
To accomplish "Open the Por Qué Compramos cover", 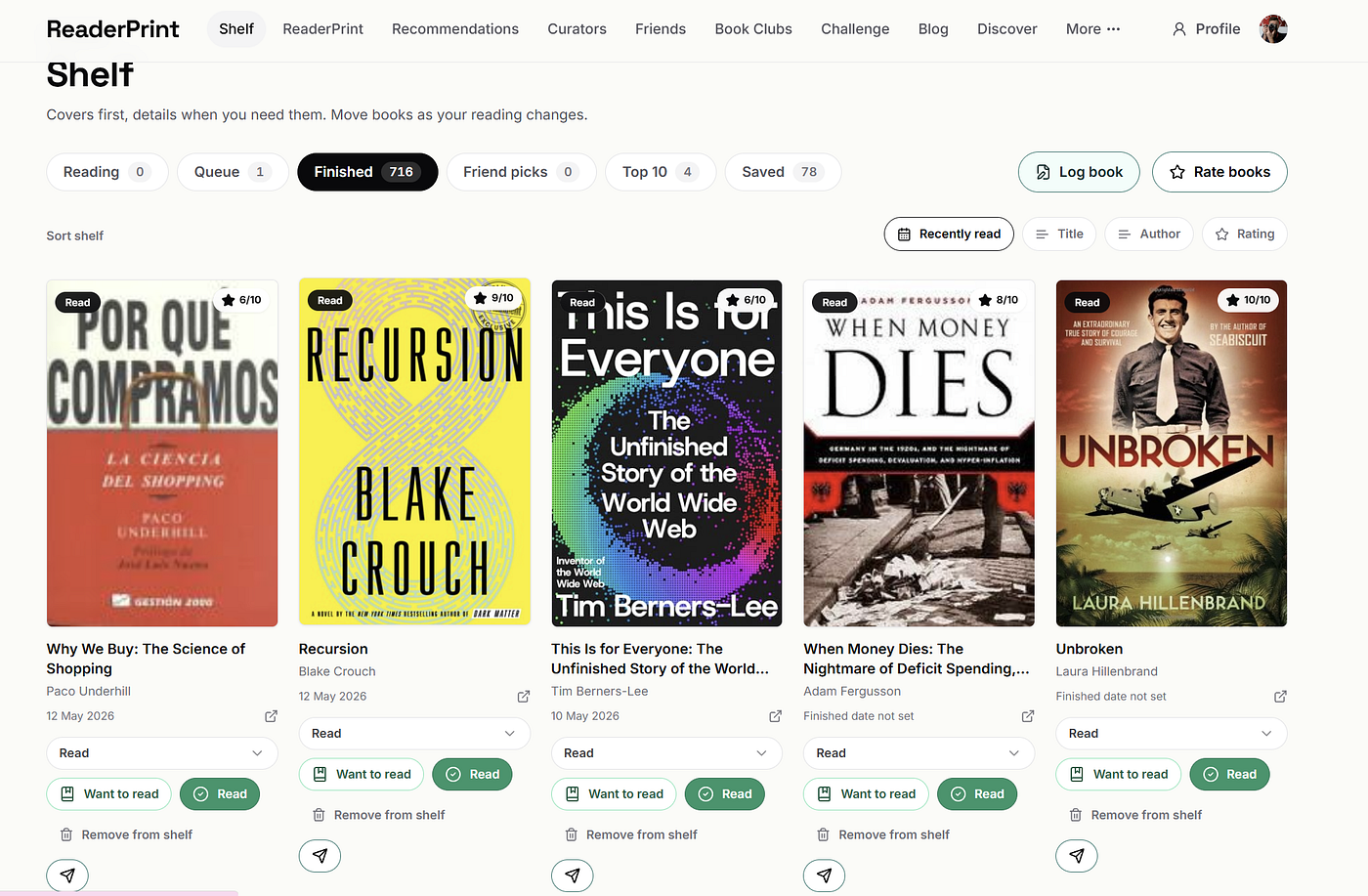I will coord(162,453).
